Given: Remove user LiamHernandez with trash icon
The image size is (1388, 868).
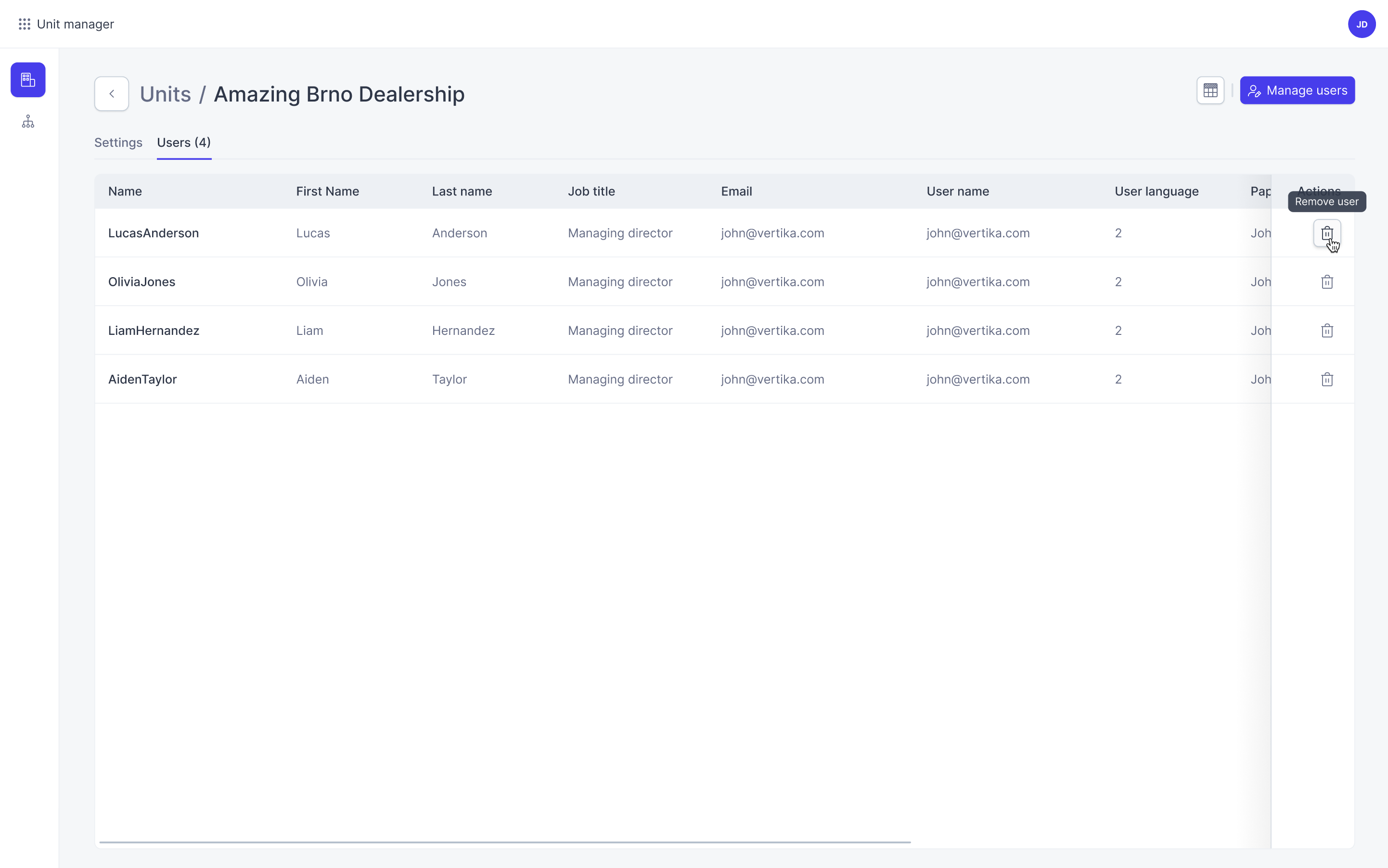Looking at the screenshot, I should click(x=1327, y=331).
